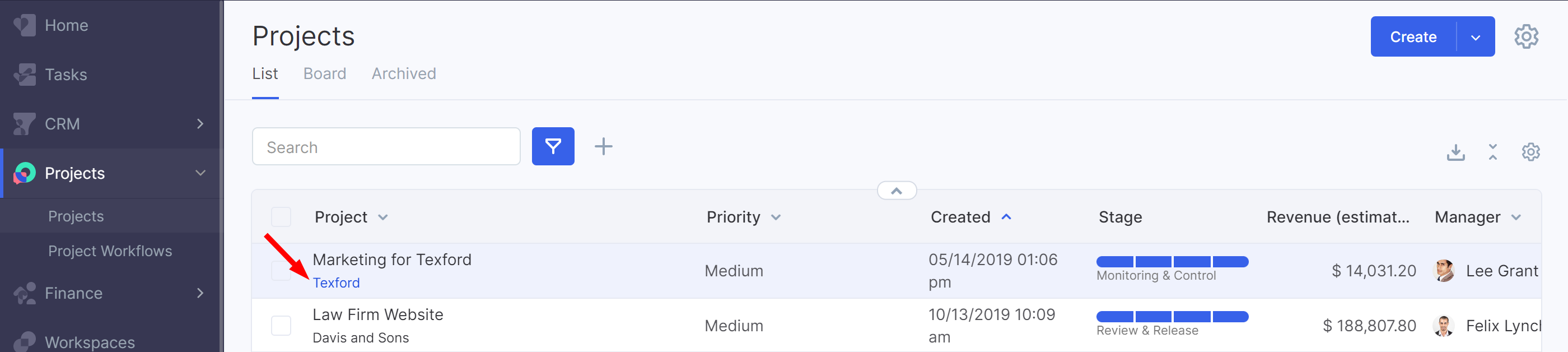Switch to the Board tab
The width and height of the screenshot is (1568, 352).
324,73
